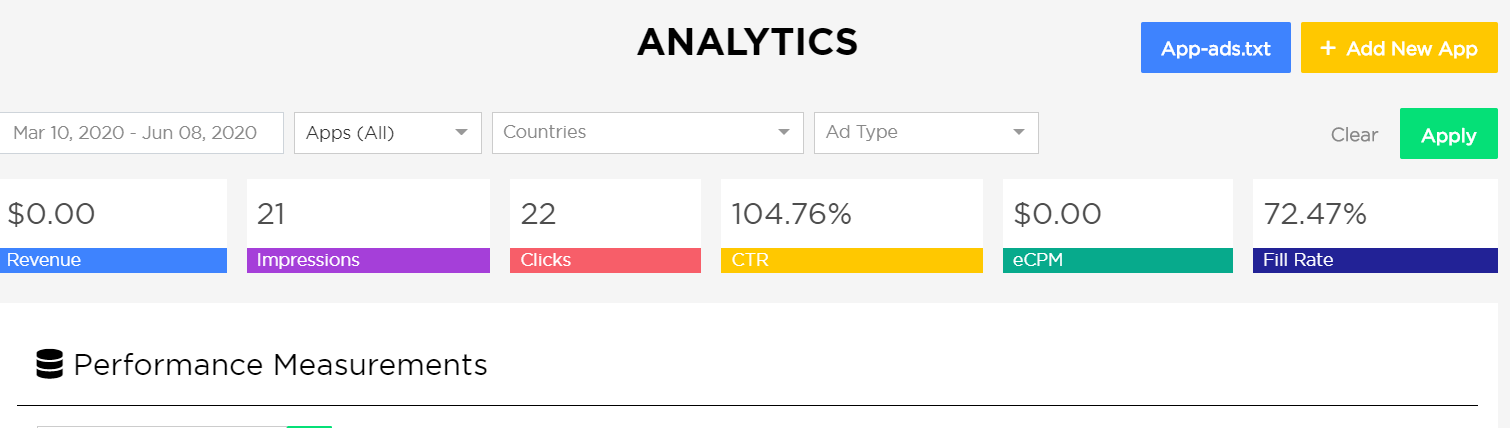Open the Apps (All) dropdown

387,133
